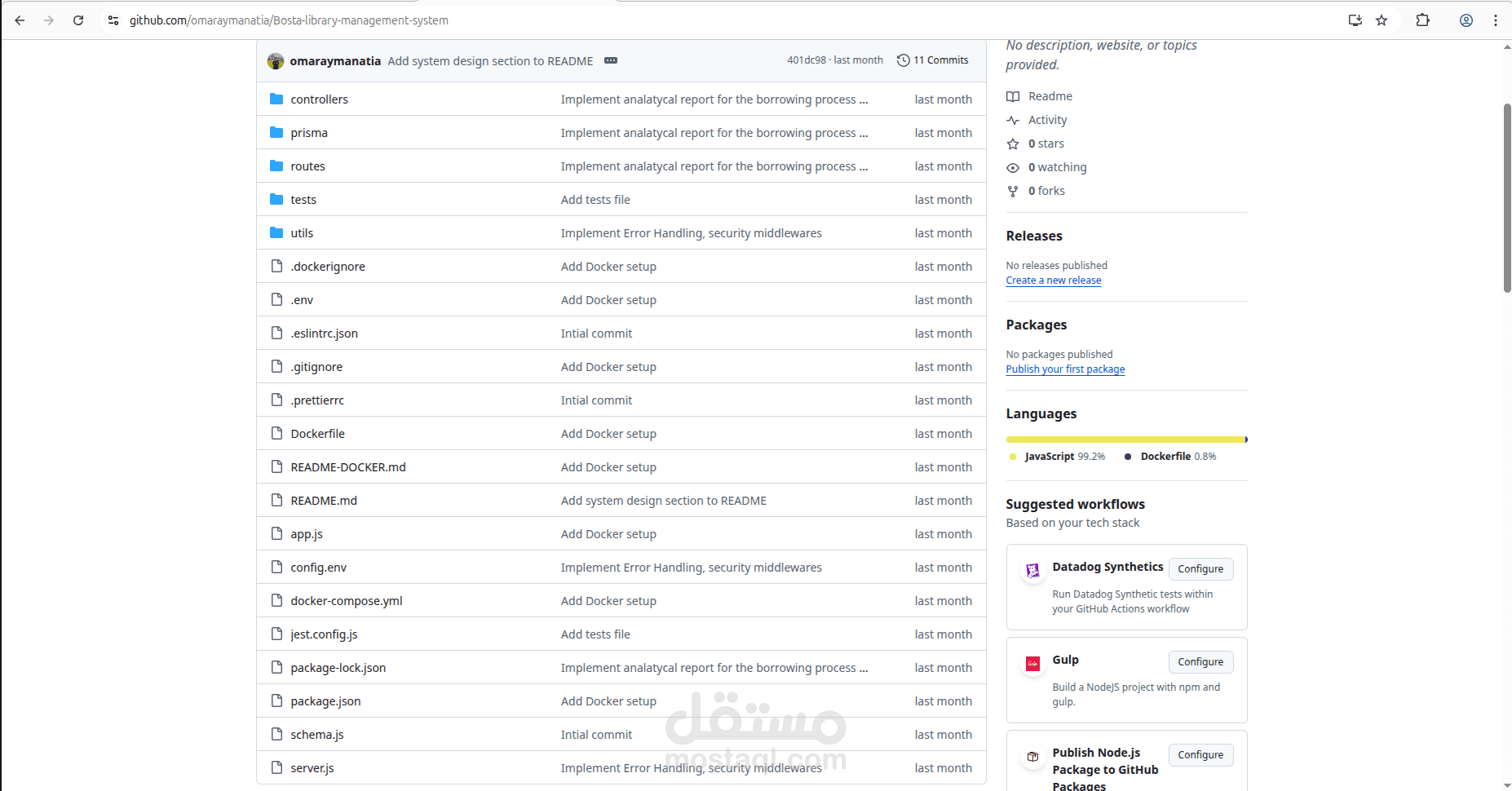Click the Activity pulse icon
The height and width of the screenshot is (791, 1512).
click(x=1013, y=120)
